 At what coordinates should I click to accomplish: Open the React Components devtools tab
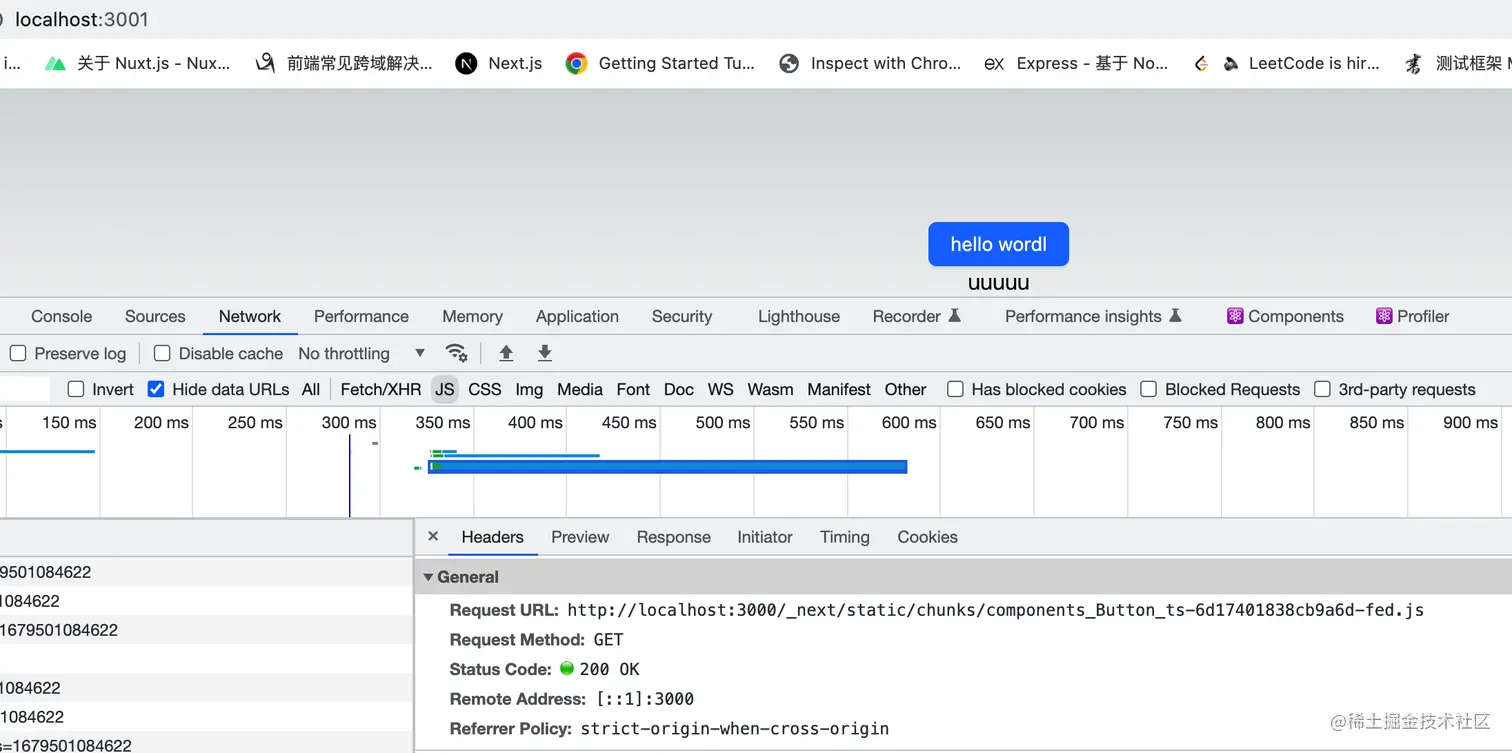click(1285, 316)
